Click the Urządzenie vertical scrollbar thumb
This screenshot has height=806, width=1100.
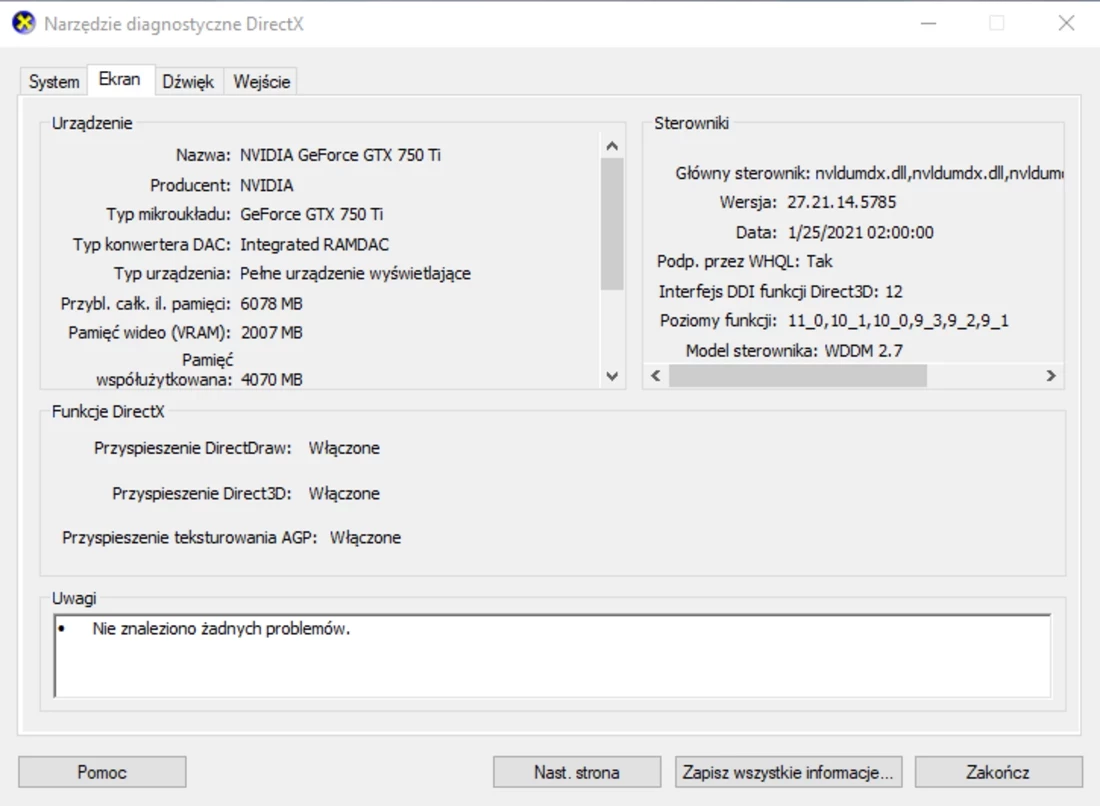coord(612,223)
